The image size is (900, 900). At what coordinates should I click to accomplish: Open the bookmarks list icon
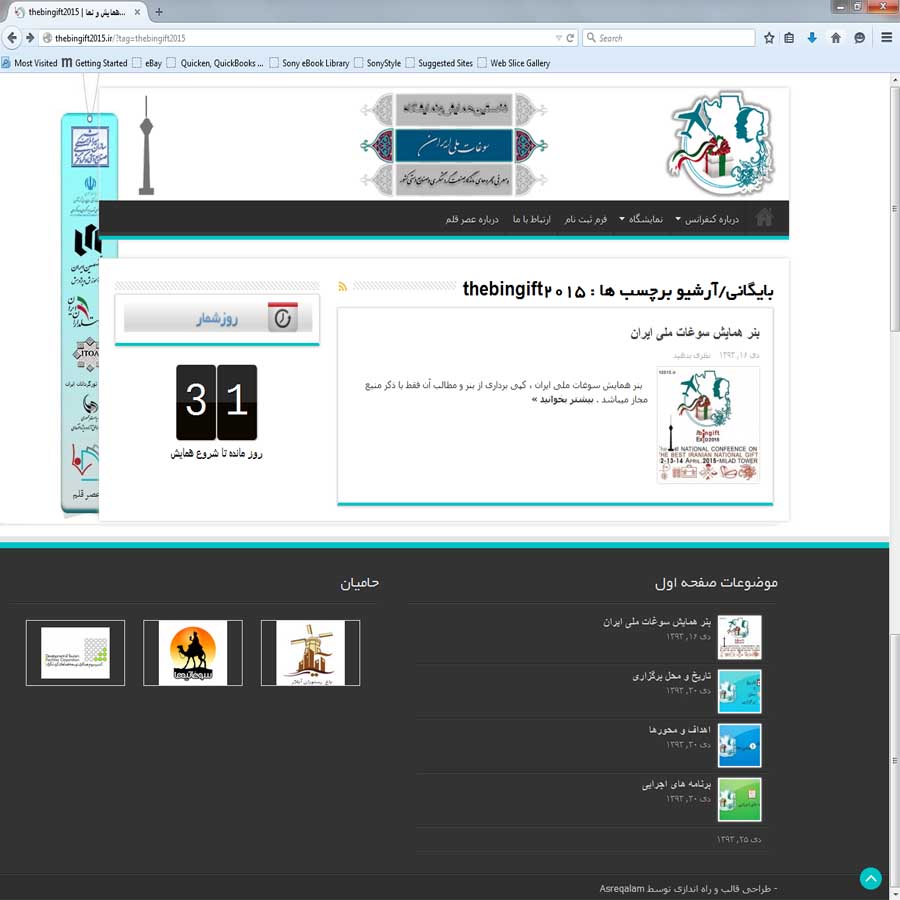click(x=790, y=38)
